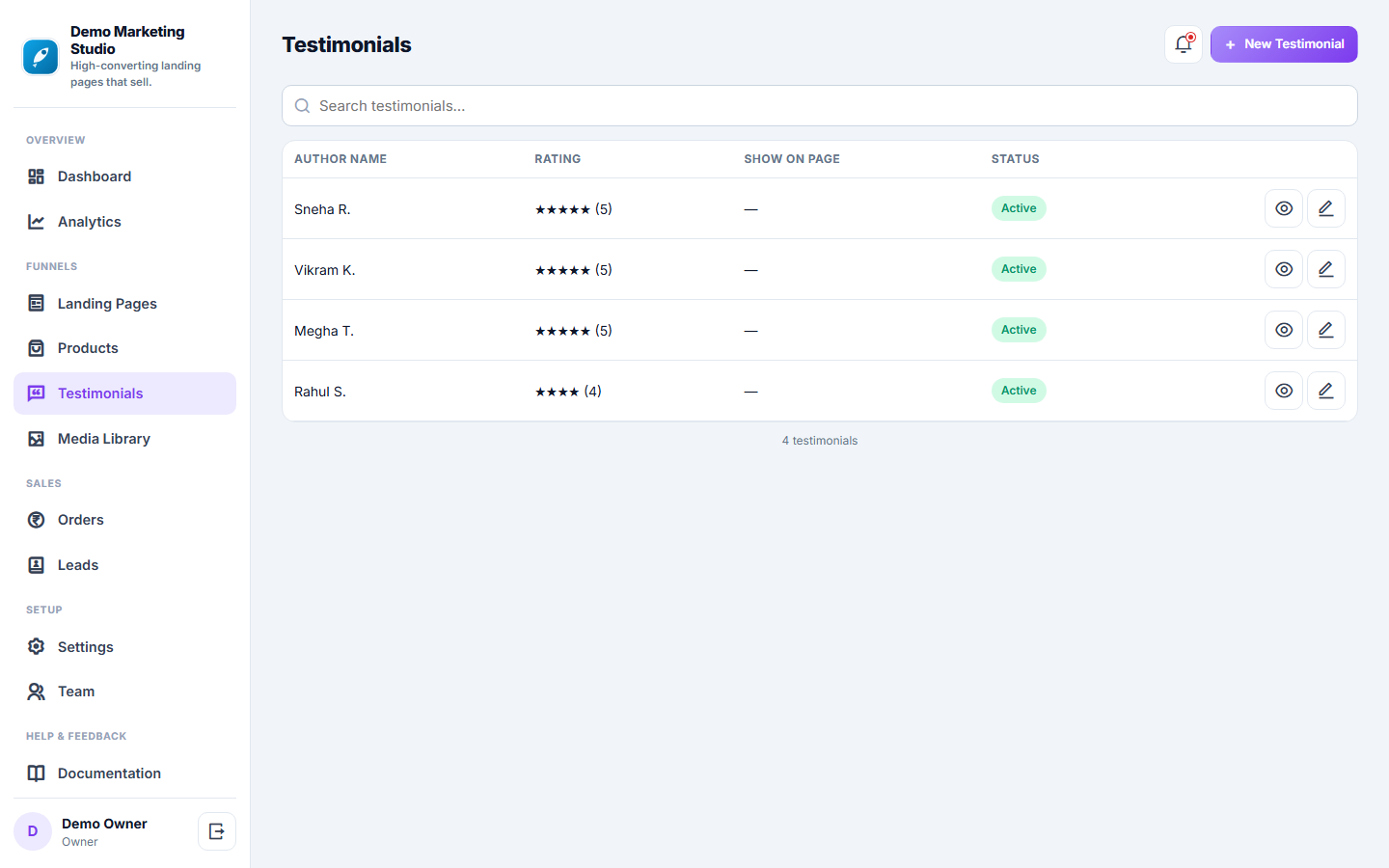Click the Active badge for Vikram K.
The image size is (1389, 868).
click(1019, 269)
